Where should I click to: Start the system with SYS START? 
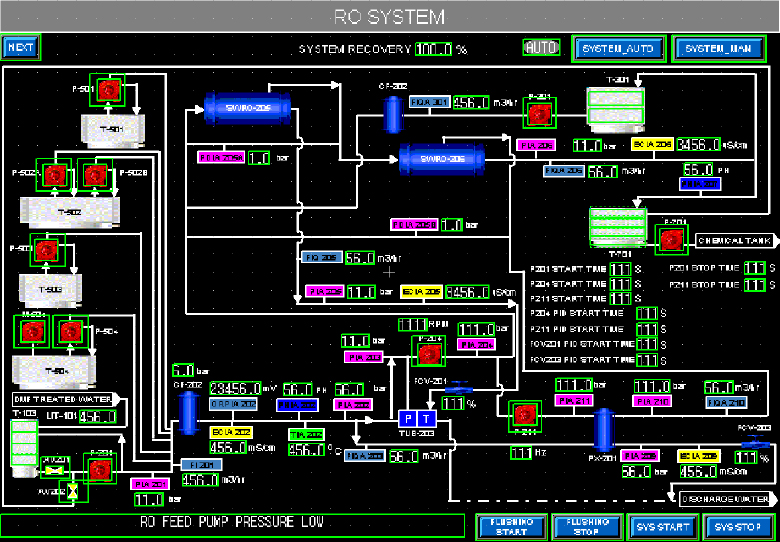pos(662,527)
